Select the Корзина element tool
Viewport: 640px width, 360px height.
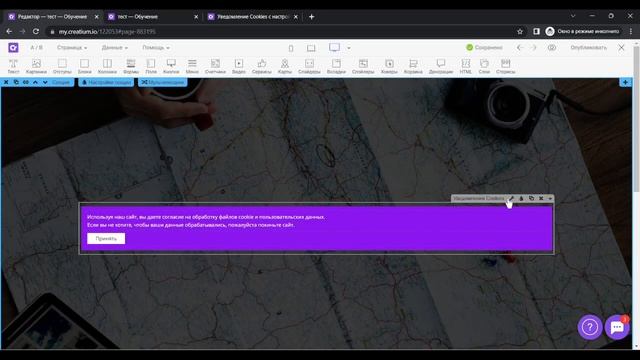pyautogui.click(x=413, y=66)
